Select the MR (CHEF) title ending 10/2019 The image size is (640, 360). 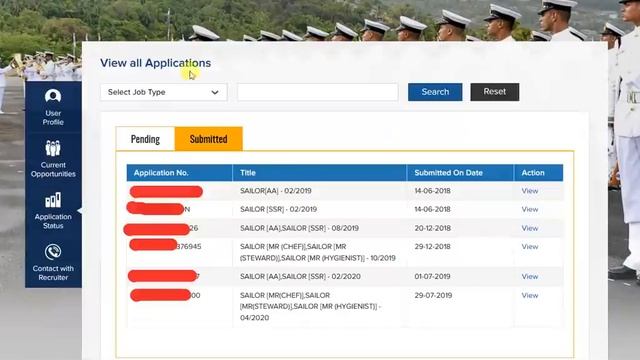pos(318,252)
